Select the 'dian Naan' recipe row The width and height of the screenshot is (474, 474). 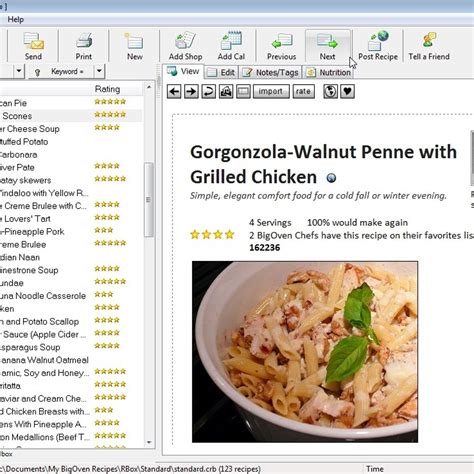72,257
